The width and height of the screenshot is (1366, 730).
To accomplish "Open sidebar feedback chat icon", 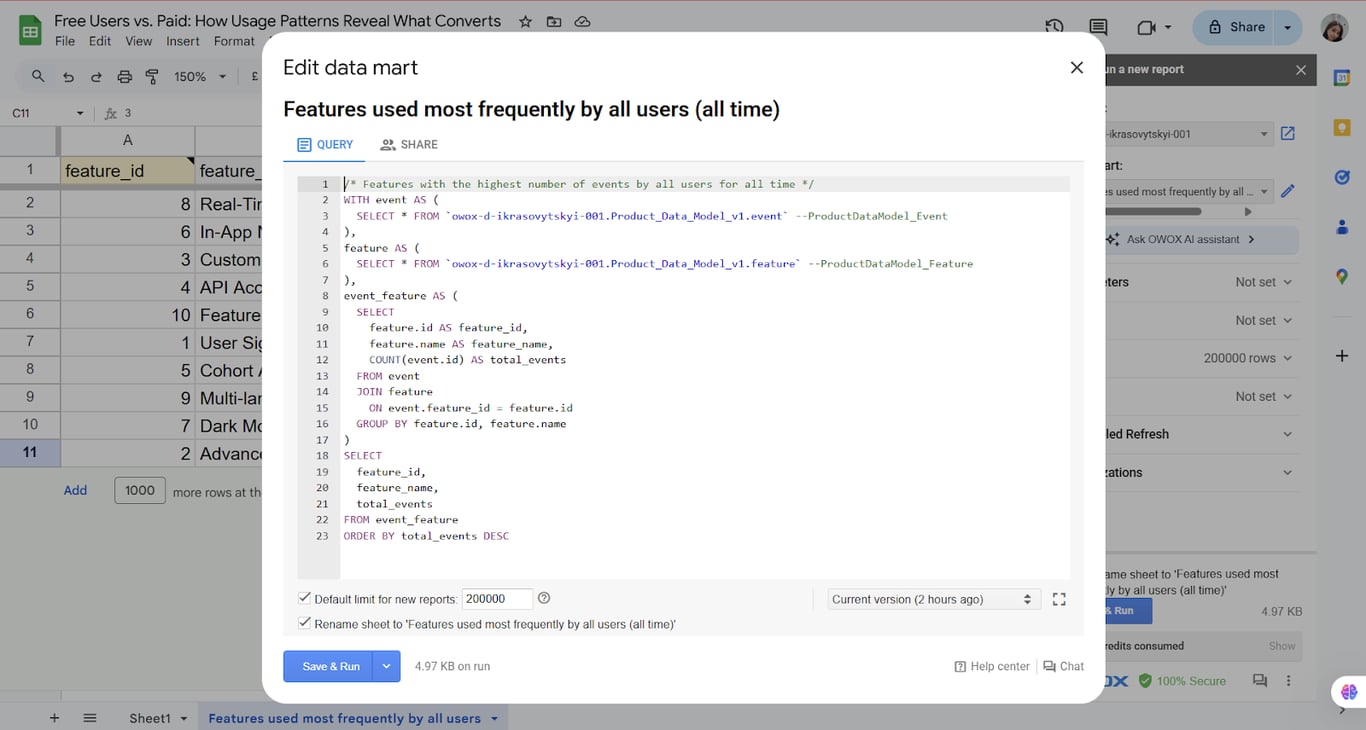I will coord(1260,680).
